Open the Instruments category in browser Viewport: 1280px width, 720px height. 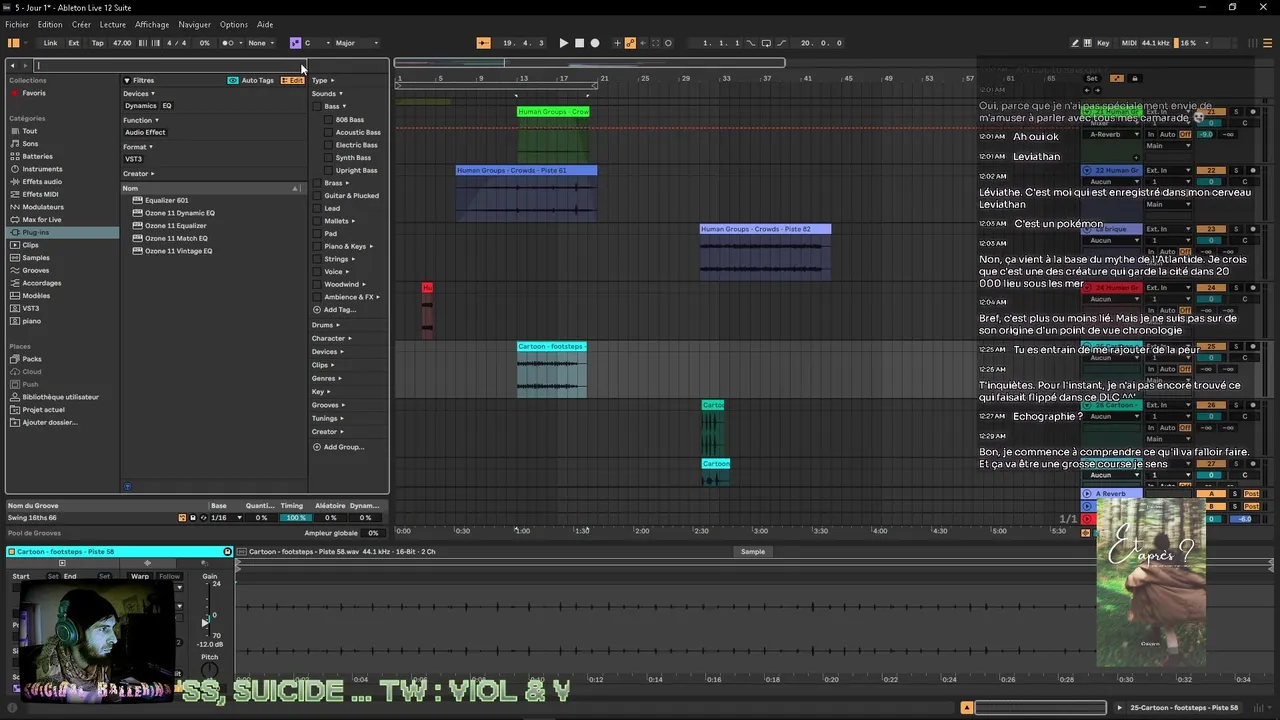pyautogui.click(x=42, y=169)
